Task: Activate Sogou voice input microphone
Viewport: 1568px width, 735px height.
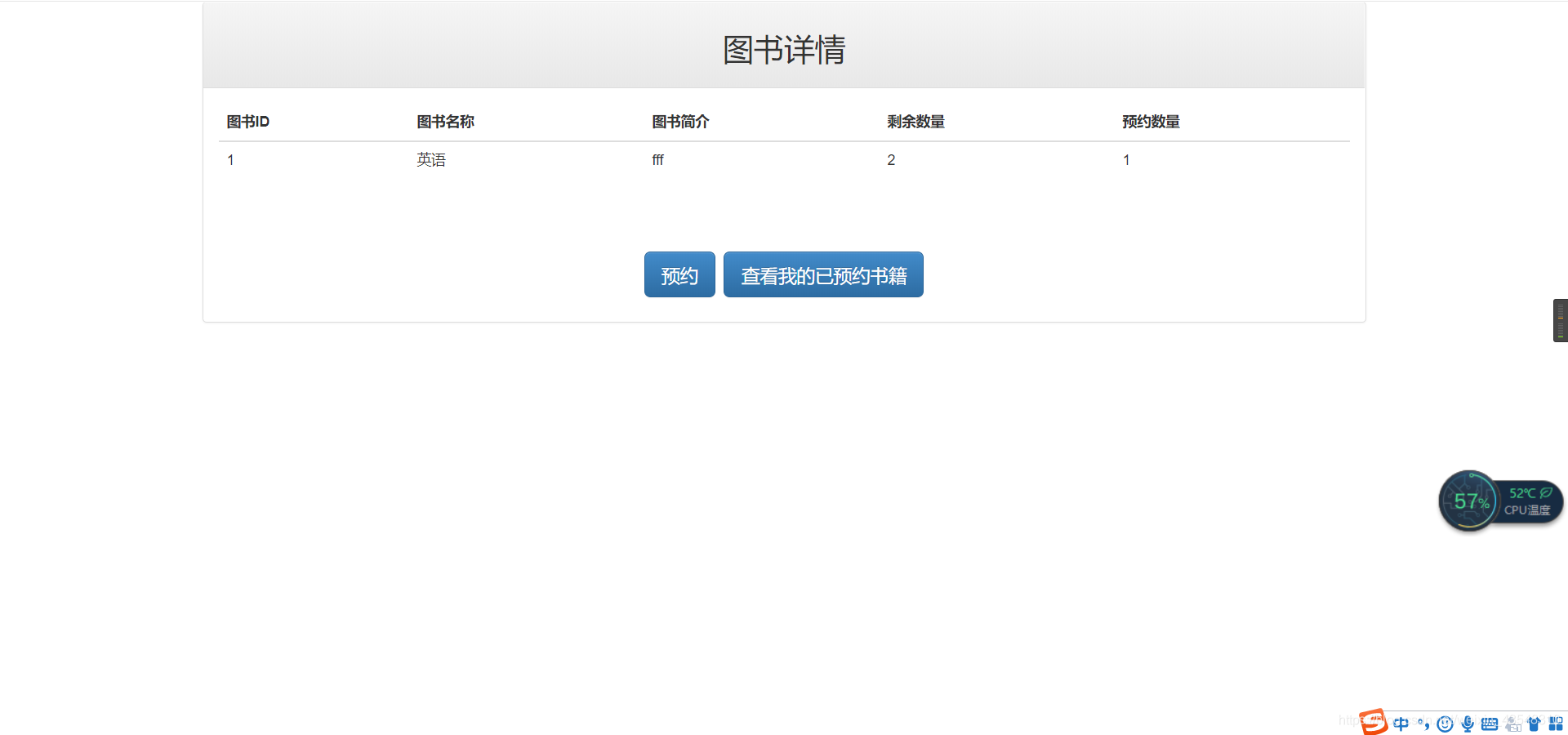Action: point(1468,724)
